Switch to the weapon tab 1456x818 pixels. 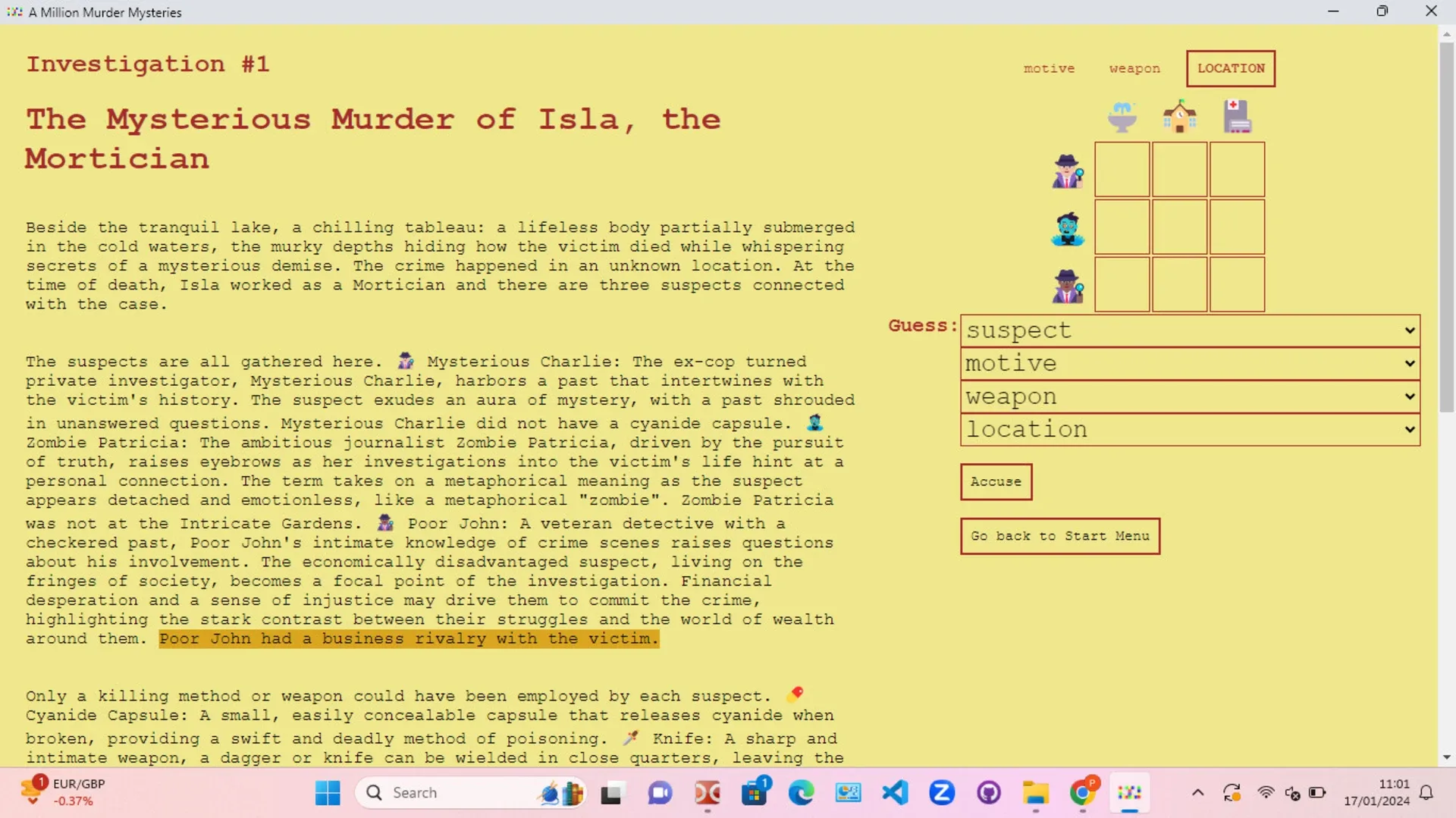point(1134,68)
